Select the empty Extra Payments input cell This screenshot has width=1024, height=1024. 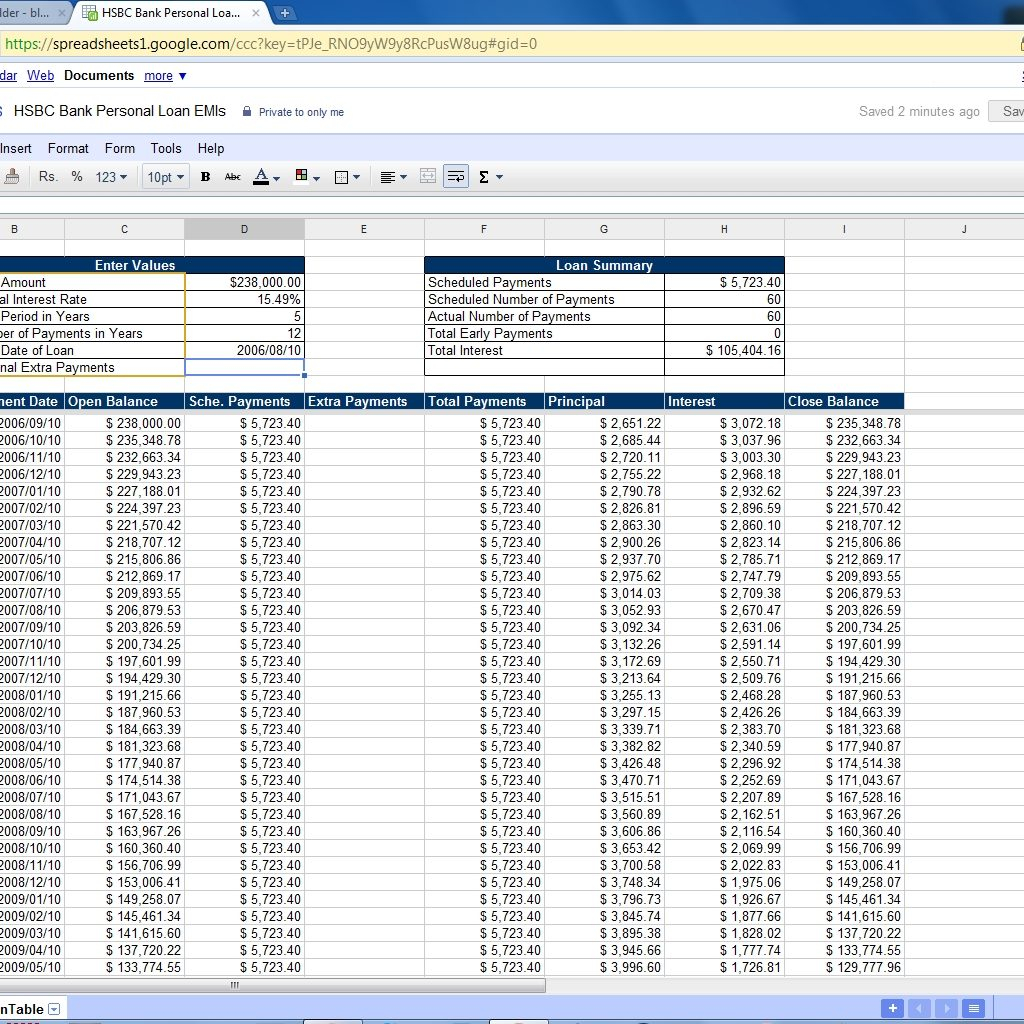(244, 367)
